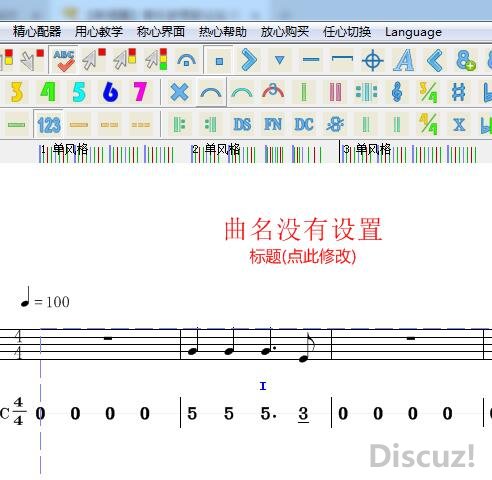Click the FN marker icon
Viewport: 492px width, 480px height.
273,125
